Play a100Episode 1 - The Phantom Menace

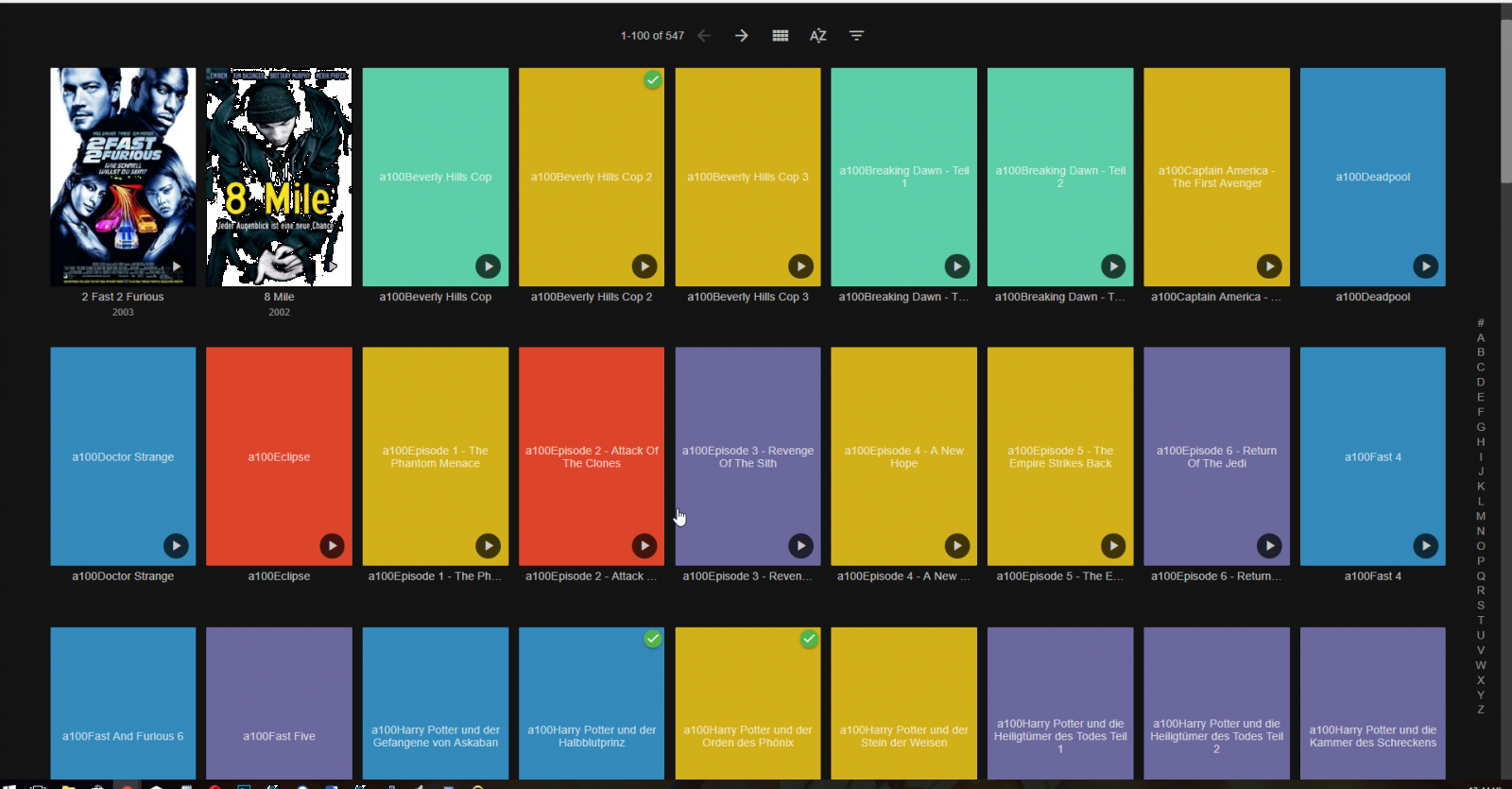[489, 545]
